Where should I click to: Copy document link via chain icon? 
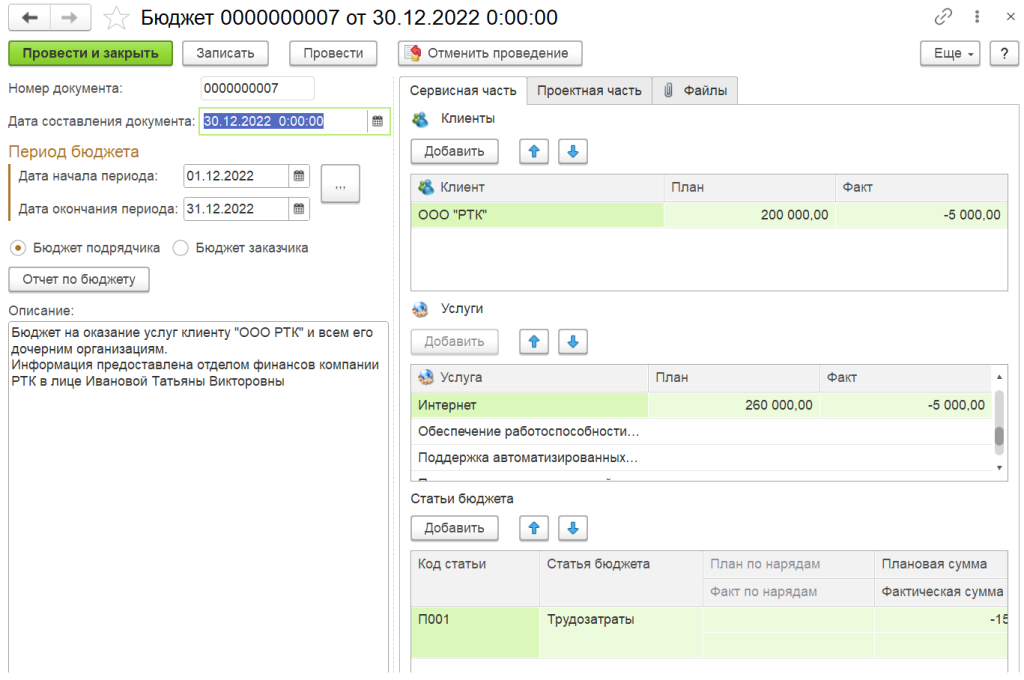point(943,17)
